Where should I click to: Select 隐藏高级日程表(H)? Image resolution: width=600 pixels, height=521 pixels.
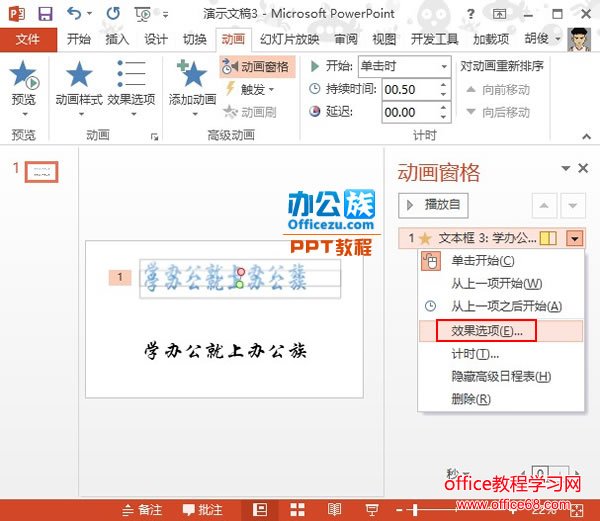[x=501, y=377]
